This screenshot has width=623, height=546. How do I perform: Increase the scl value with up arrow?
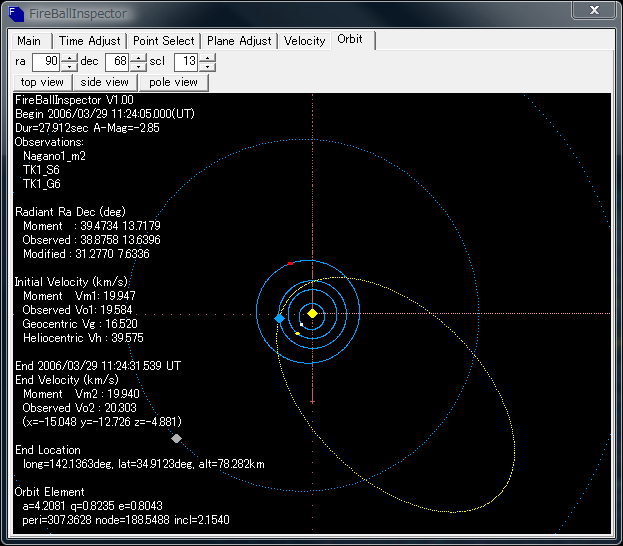coord(207,58)
